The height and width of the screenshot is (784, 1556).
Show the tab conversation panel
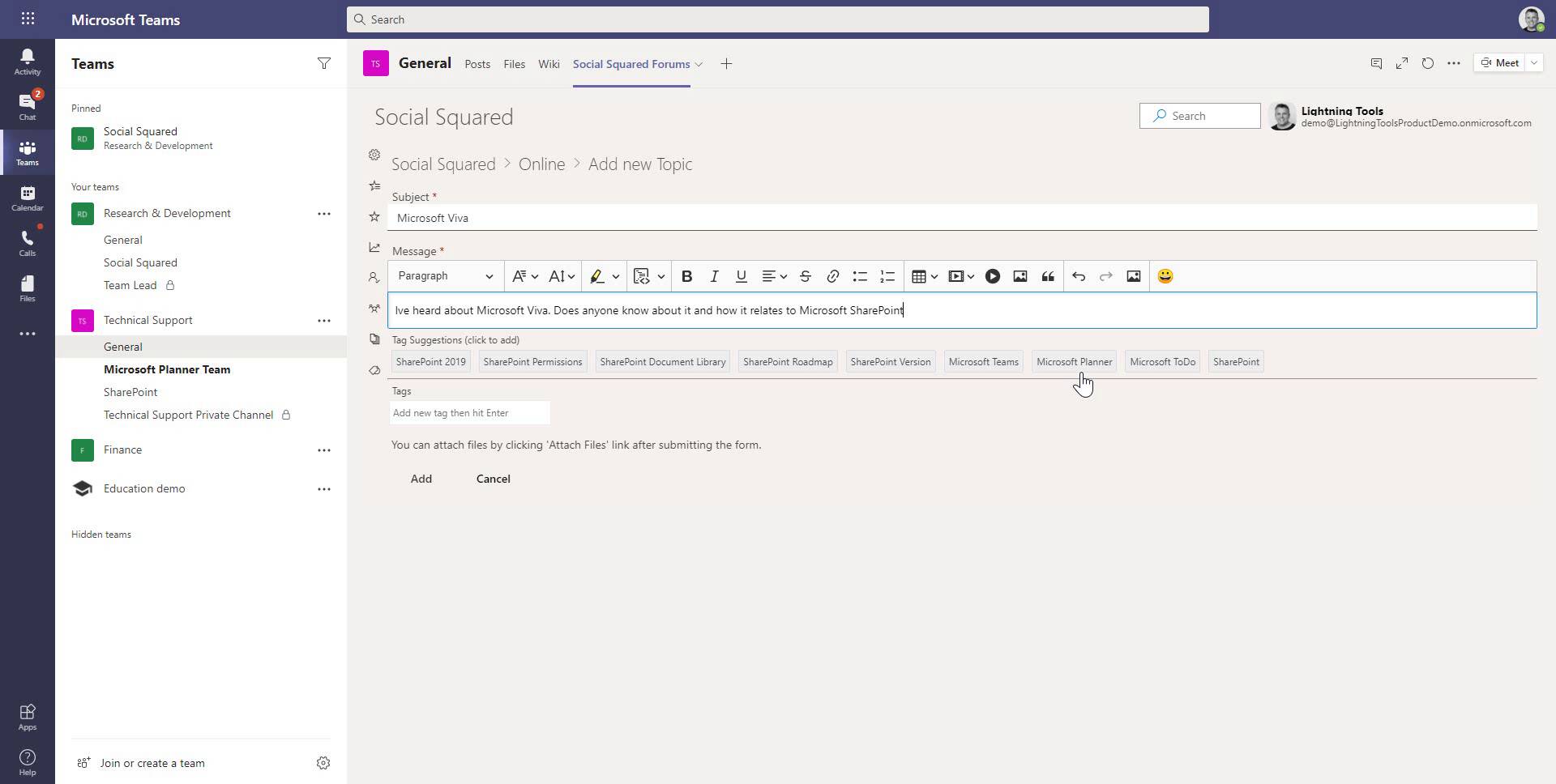click(x=1376, y=63)
